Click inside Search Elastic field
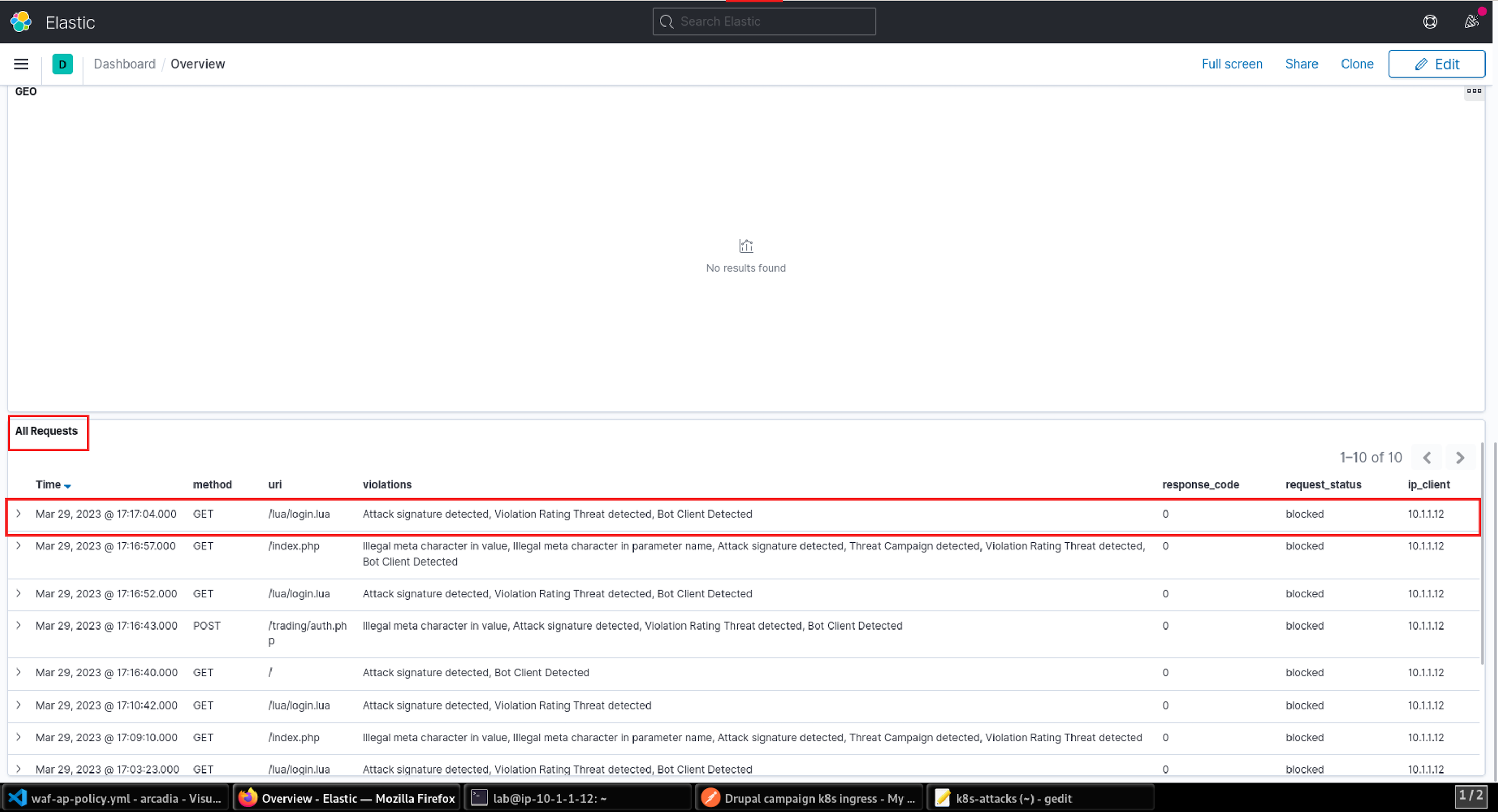Screen dimensions: 1498x812 coord(764,21)
